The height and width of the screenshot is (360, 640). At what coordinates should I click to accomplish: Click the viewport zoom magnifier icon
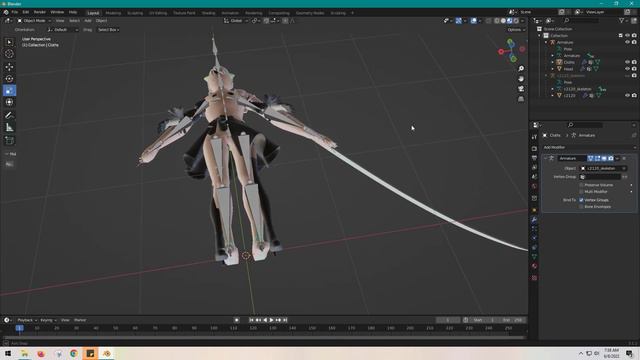[x=521, y=69]
